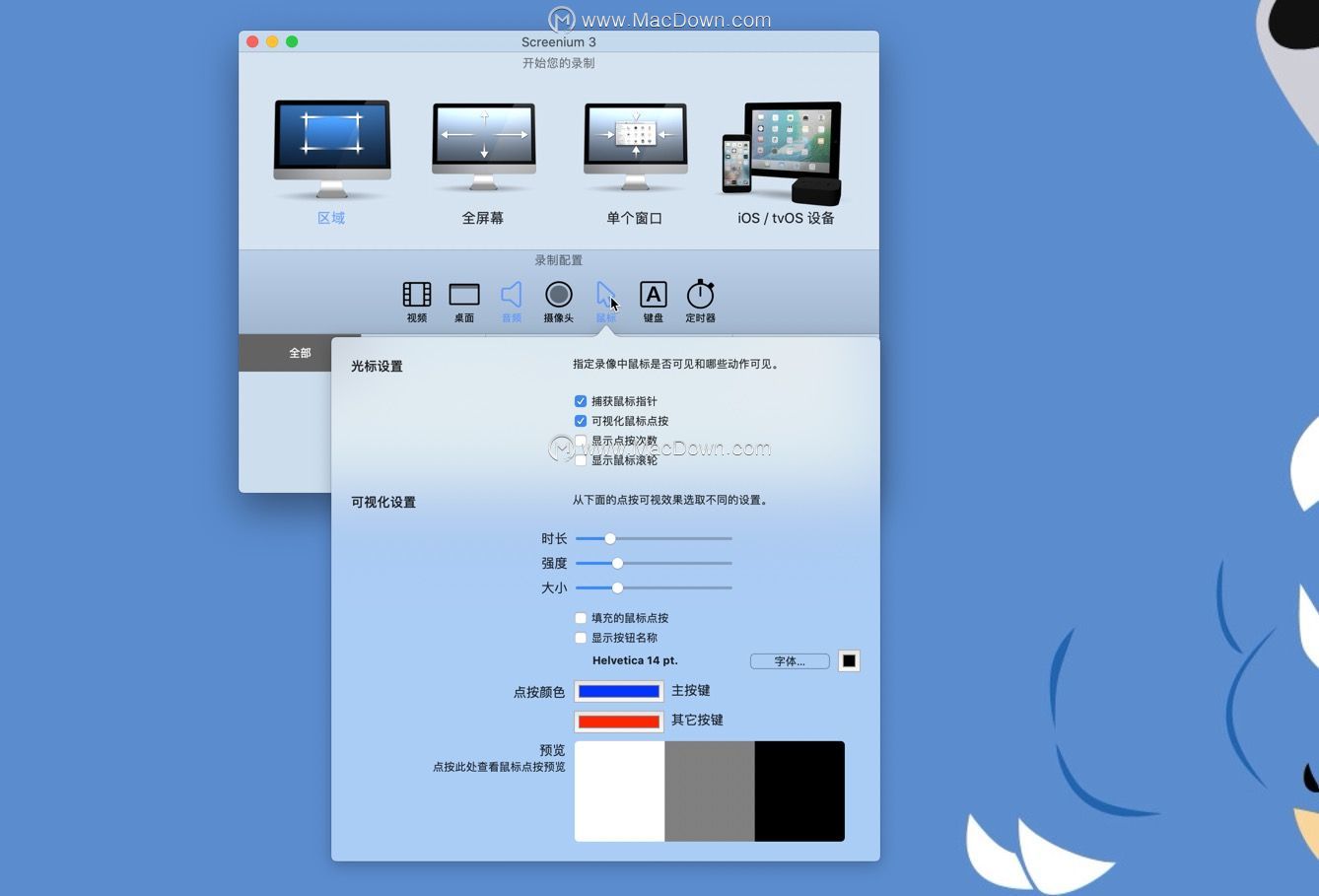Open the 键盘 keyboard settings icon
This screenshot has height=896, width=1319.
[x=654, y=294]
